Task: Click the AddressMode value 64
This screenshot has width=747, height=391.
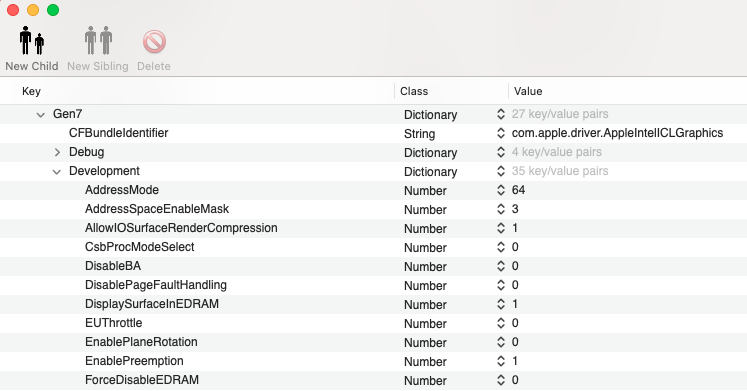Action: (x=518, y=190)
